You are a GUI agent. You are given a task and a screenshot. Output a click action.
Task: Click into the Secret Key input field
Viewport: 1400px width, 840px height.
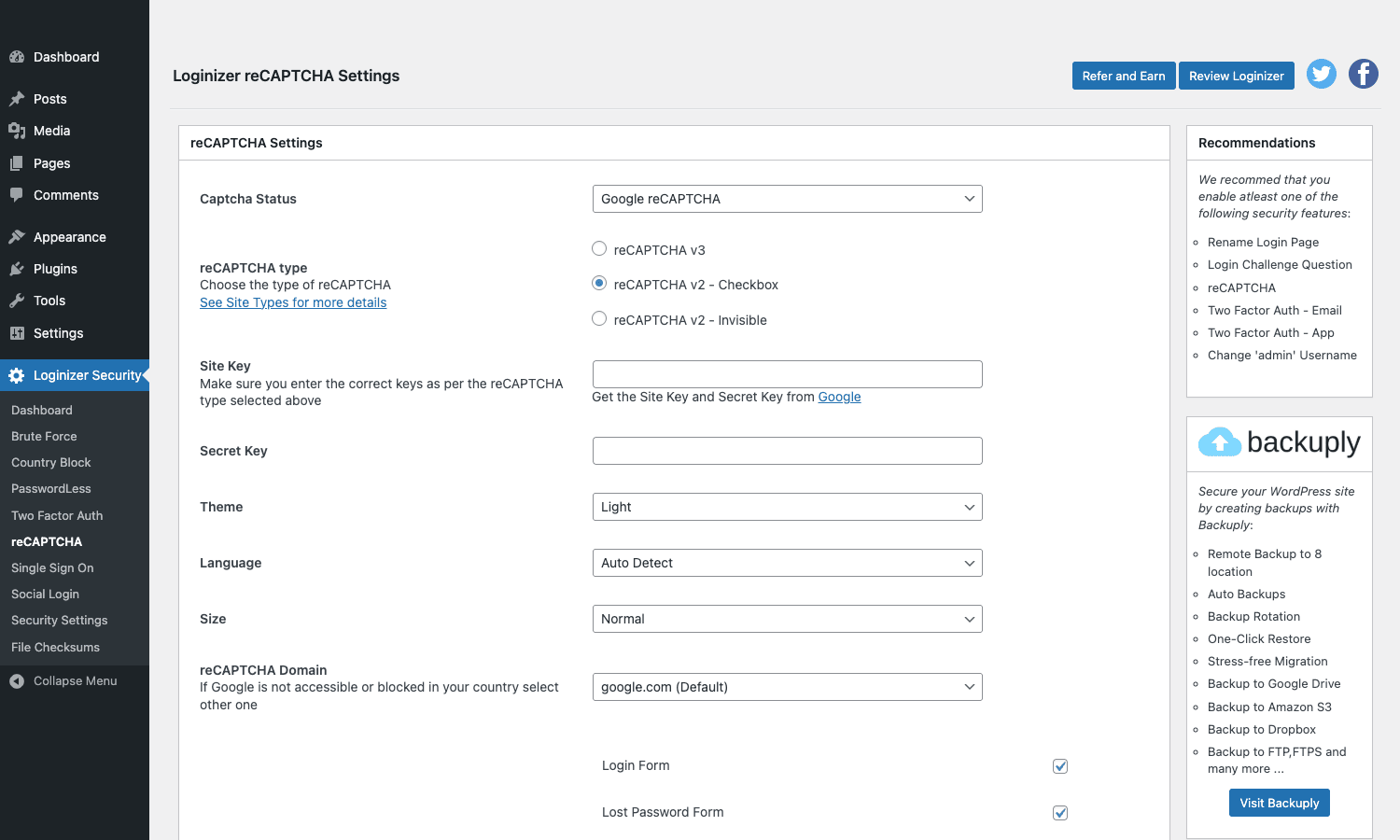tap(788, 451)
